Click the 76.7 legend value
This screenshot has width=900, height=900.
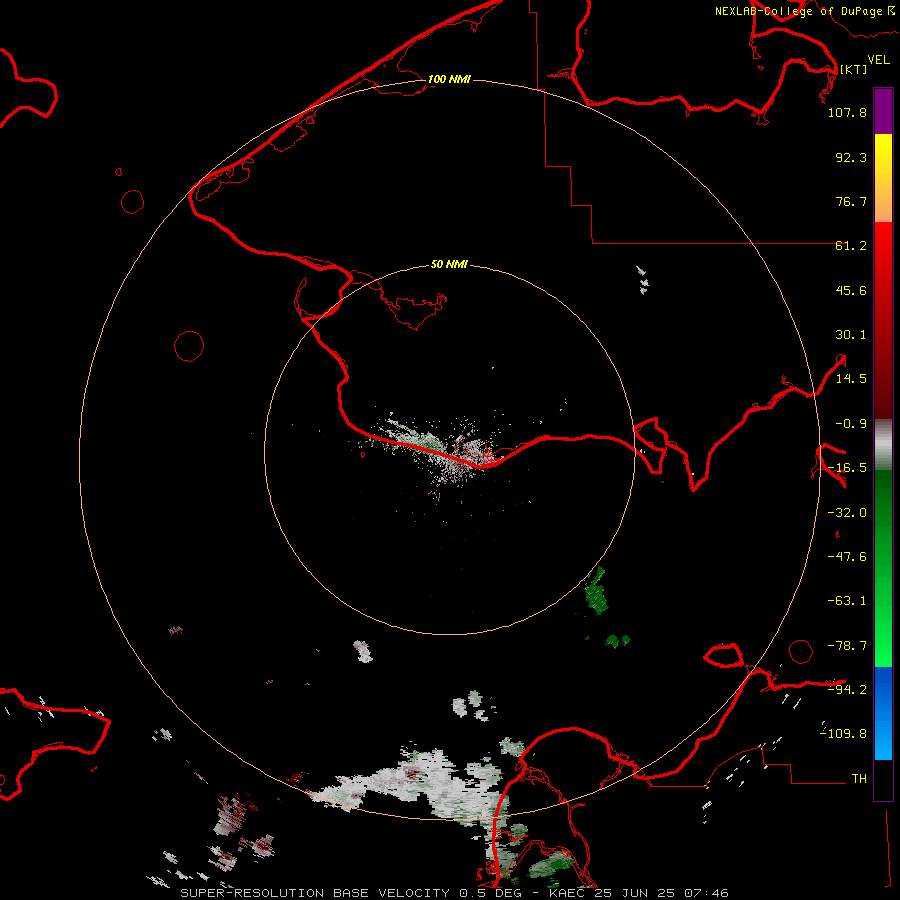tap(851, 201)
